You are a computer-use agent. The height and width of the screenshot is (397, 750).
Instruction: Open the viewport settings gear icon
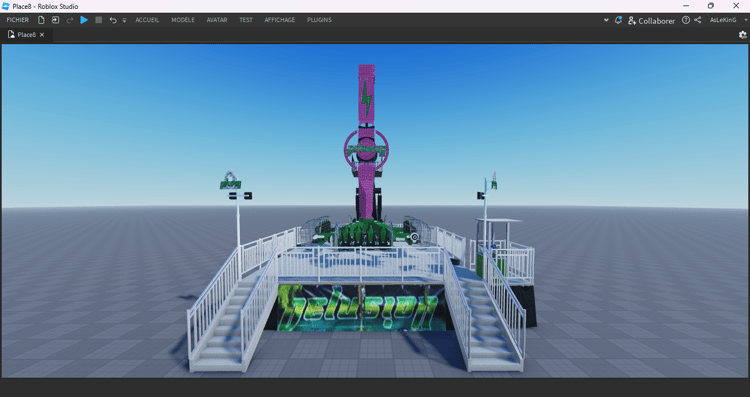click(742, 34)
